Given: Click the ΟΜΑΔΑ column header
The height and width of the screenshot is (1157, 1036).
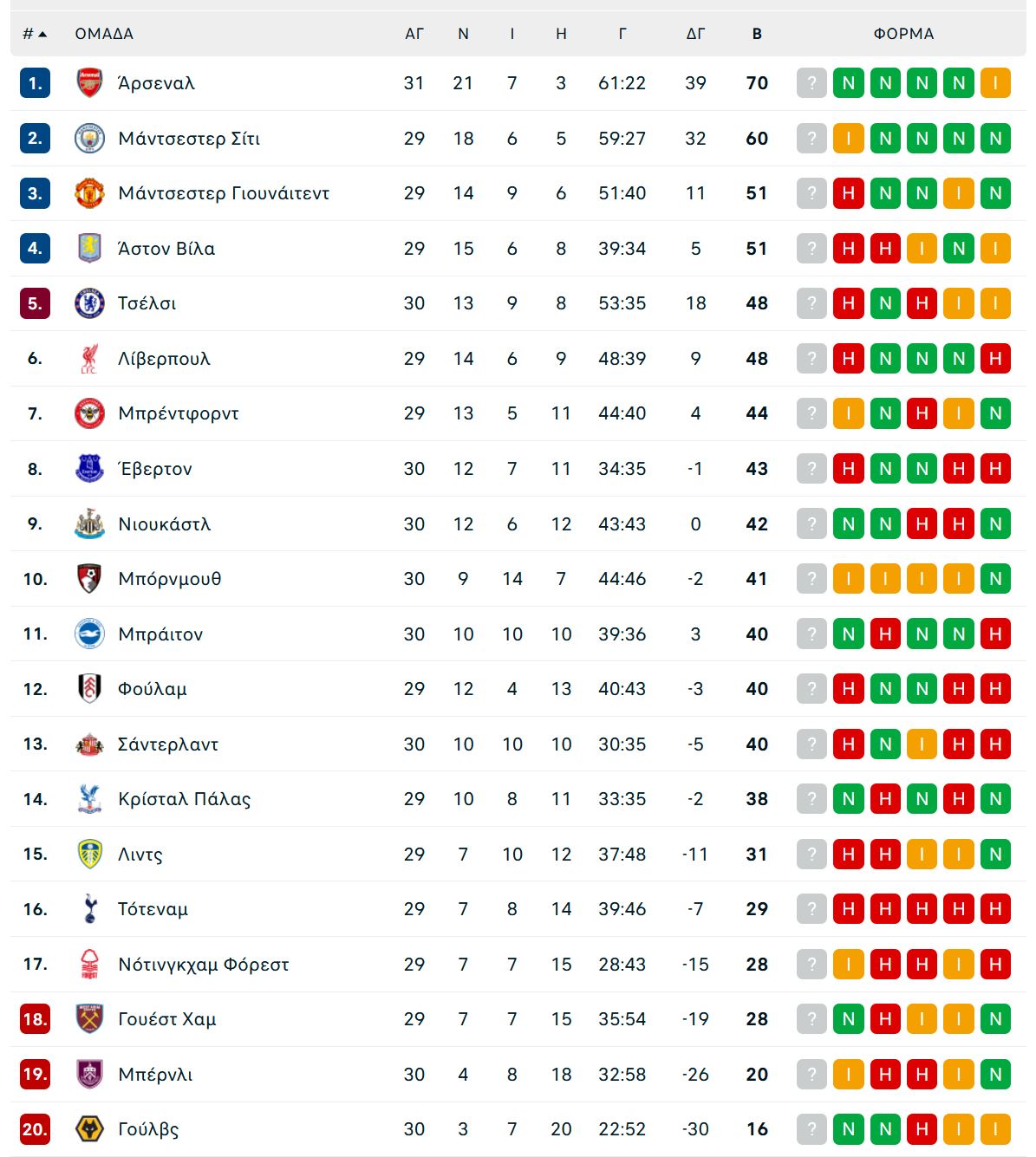Looking at the screenshot, I should click(x=104, y=34).
